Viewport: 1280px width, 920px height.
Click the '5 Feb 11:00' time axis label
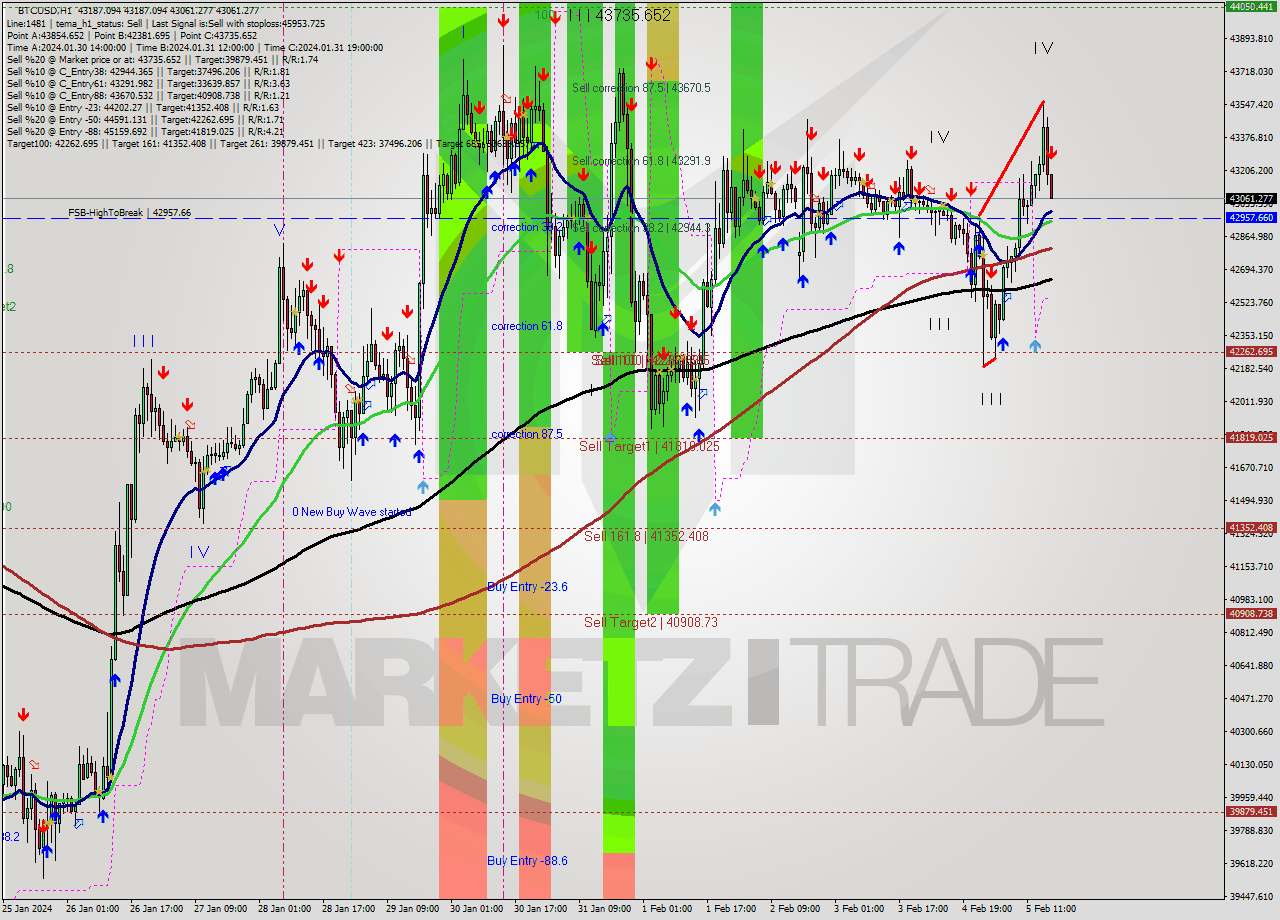click(1051, 909)
